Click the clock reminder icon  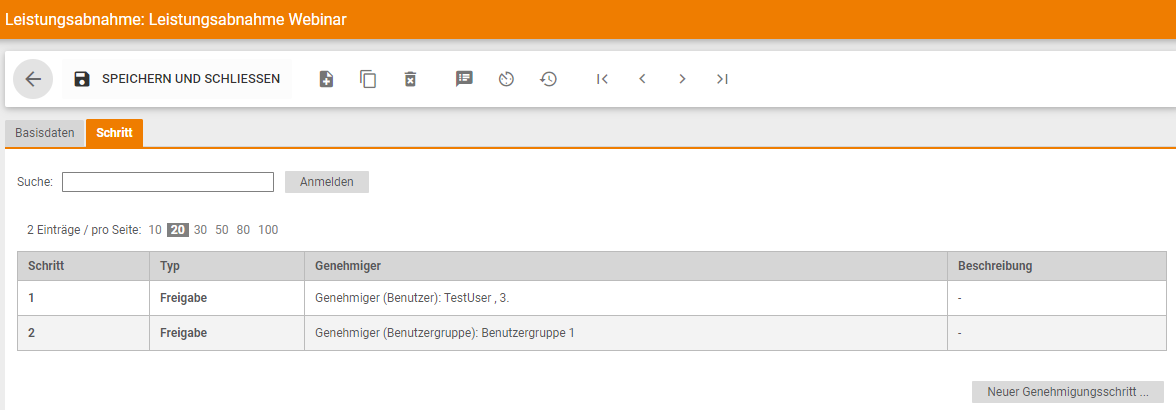(506, 79)
